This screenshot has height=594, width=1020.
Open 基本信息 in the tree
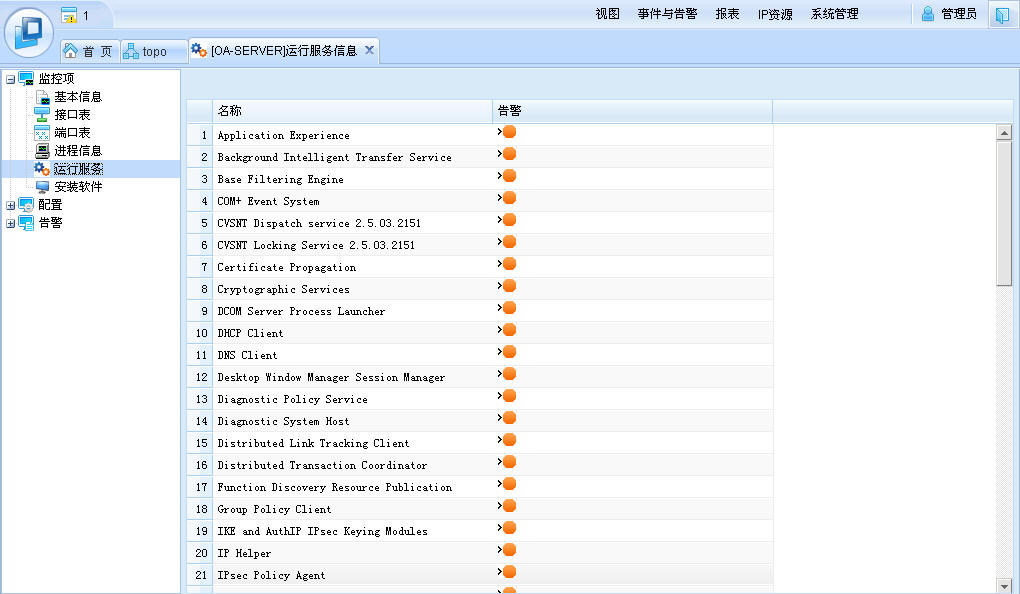click(78, 97)
